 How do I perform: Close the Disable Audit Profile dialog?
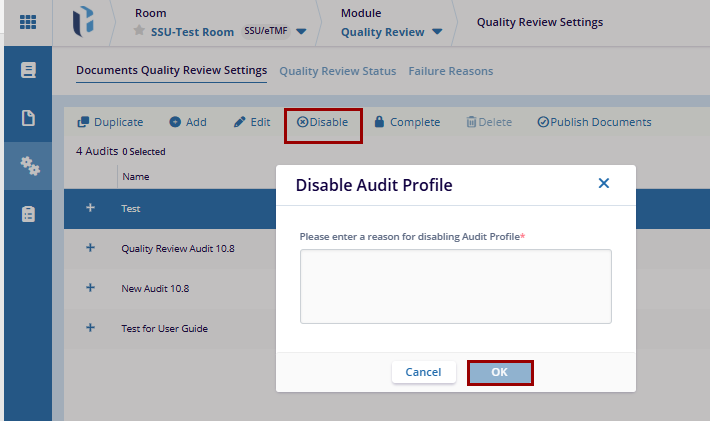(603, 184)
